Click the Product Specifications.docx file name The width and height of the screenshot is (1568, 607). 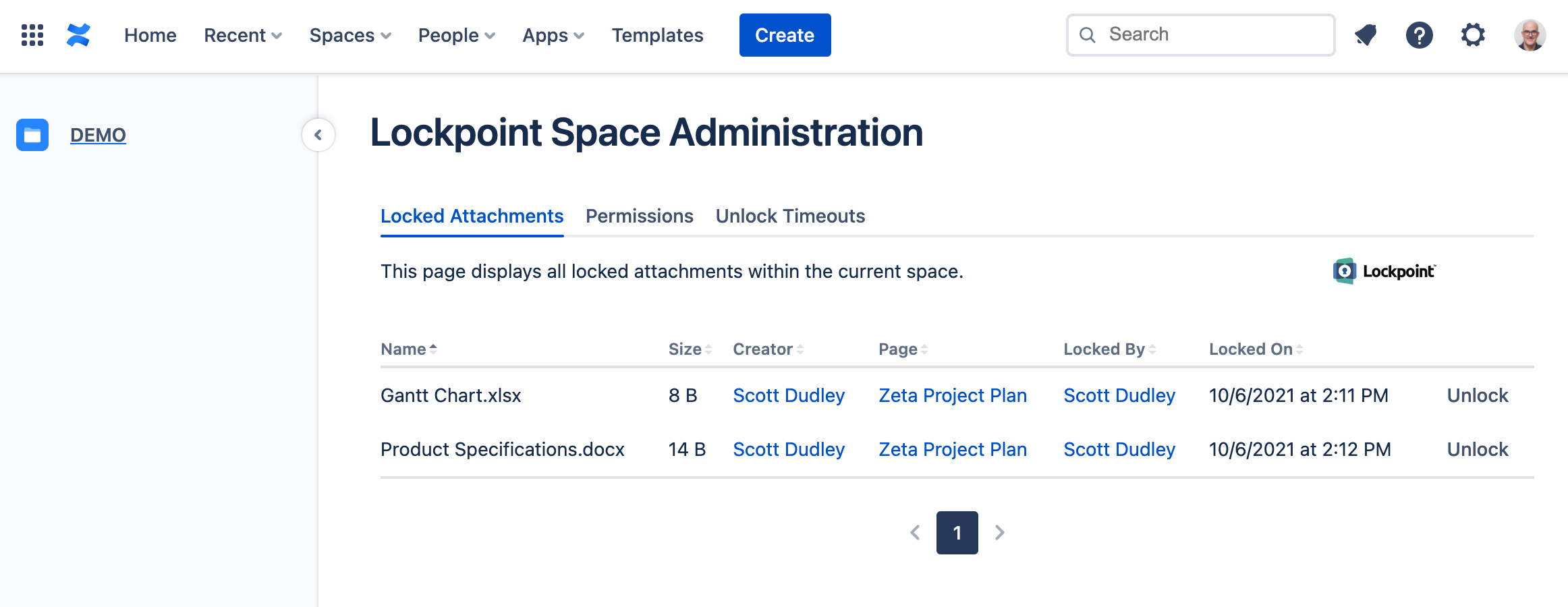503,449
